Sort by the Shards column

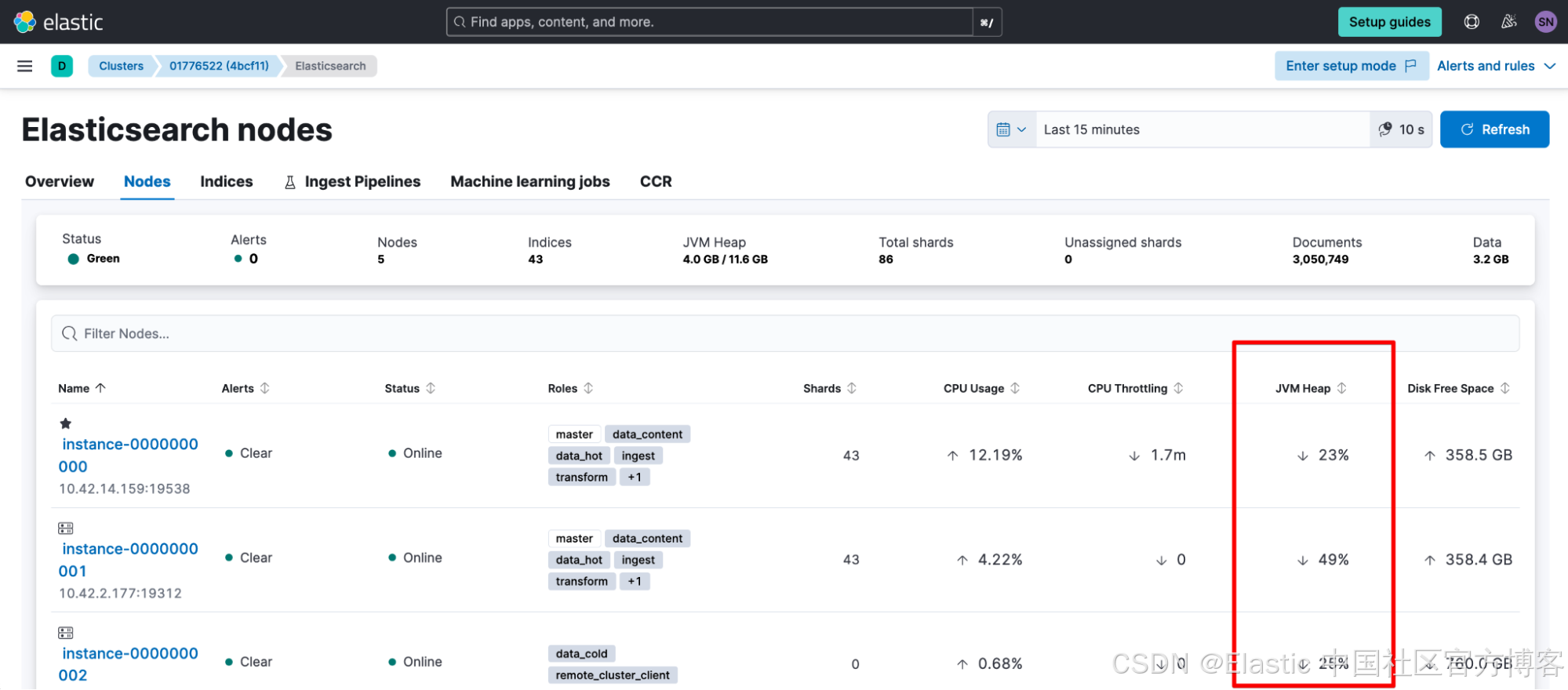[830, 388]
